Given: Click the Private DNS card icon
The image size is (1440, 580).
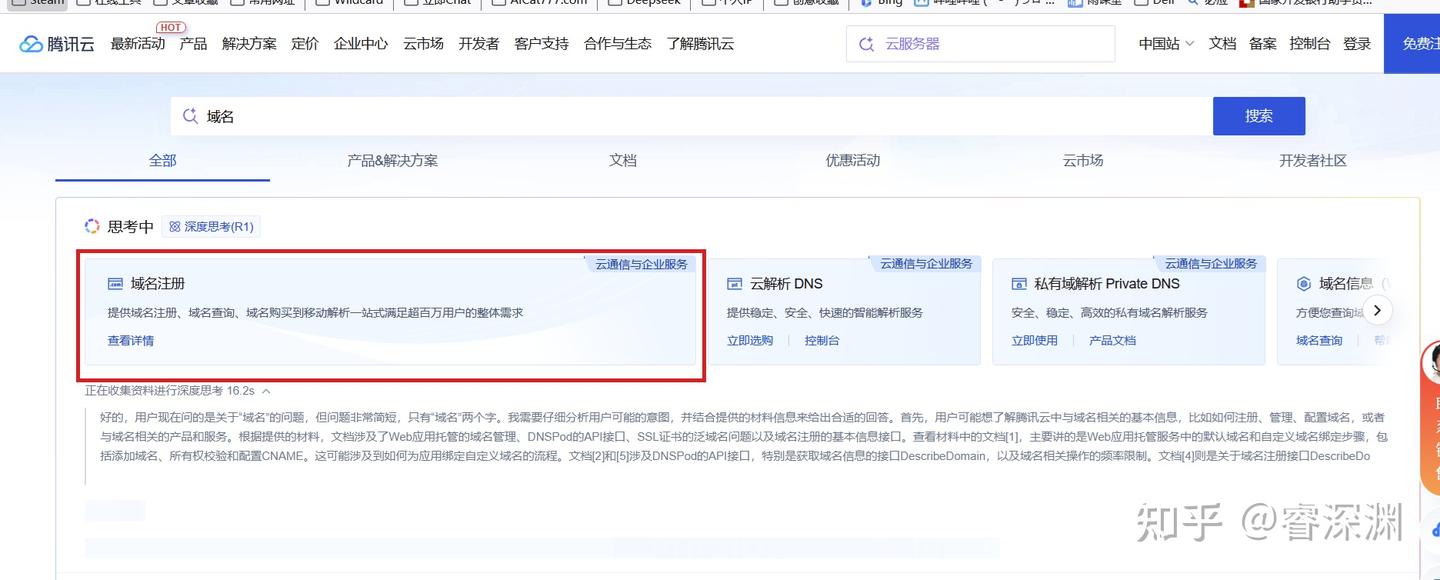Looking at the screenshot, I should tap(1018, 283).
